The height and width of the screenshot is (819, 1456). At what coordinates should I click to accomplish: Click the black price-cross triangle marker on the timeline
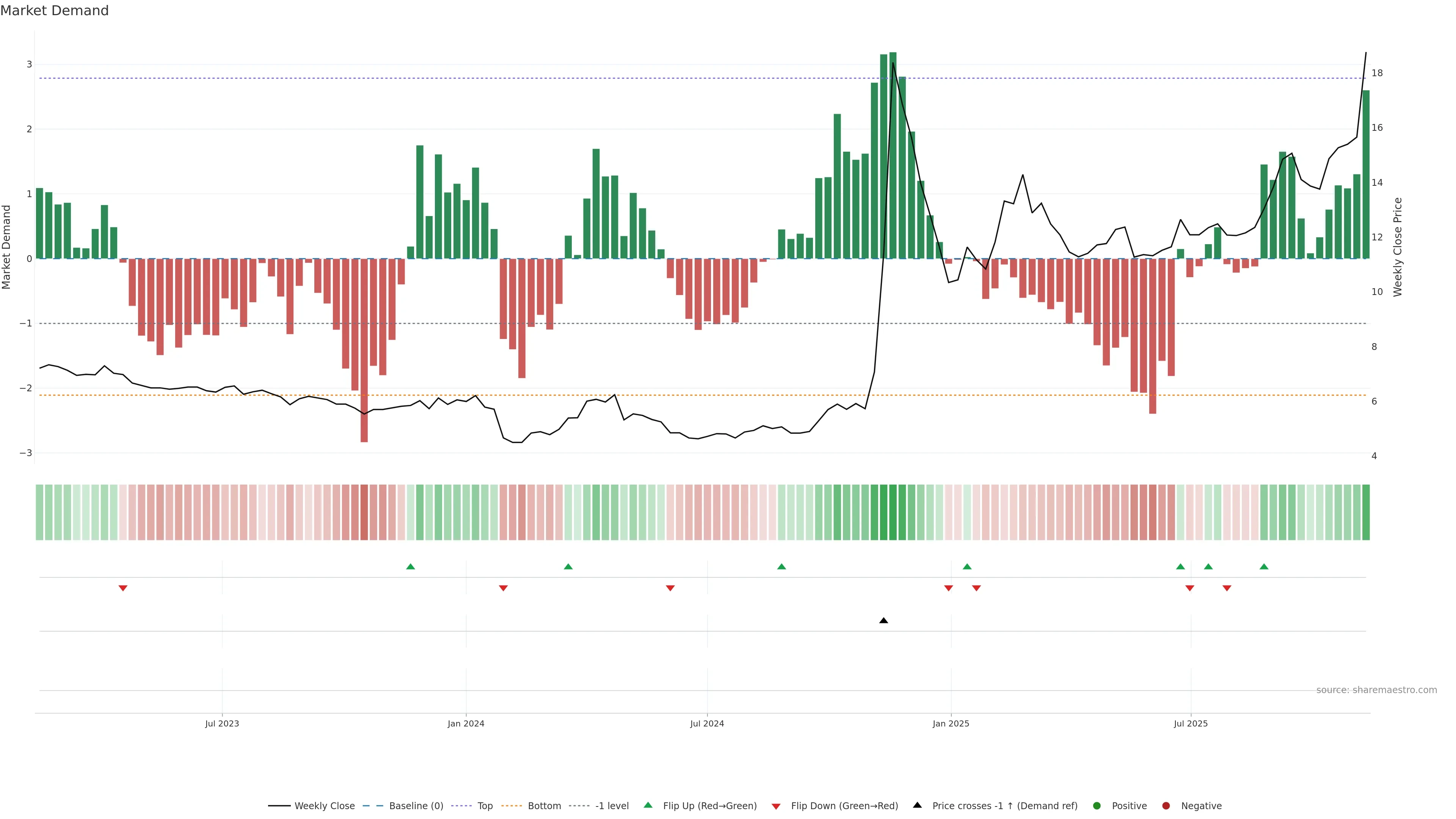coord(883,621)
